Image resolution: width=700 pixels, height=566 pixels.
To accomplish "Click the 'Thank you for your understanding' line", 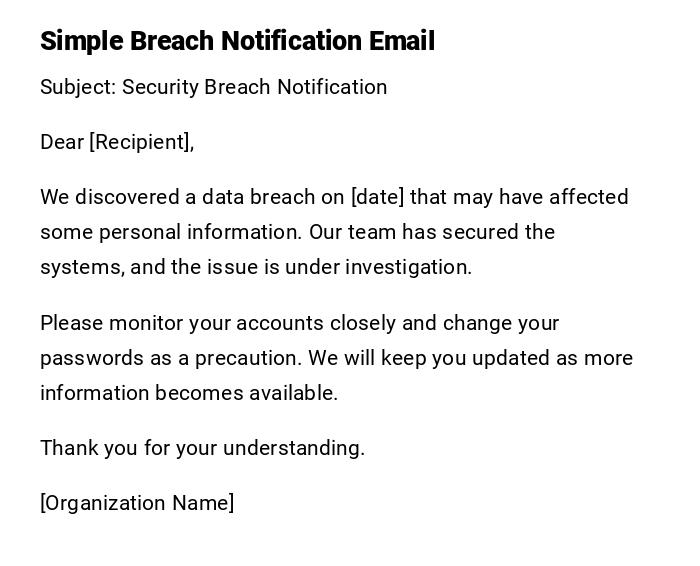I will coord(202,448).
